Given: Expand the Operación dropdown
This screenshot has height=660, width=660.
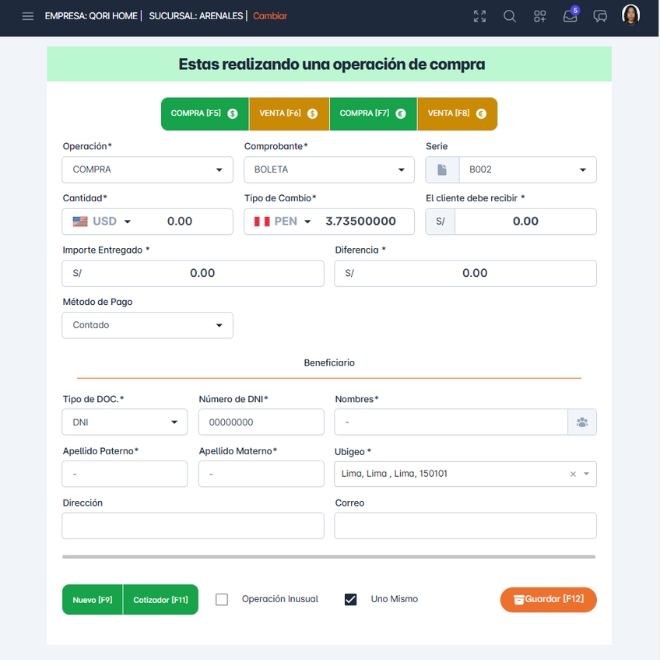Looking at the screenshot, I should [147, 170].
